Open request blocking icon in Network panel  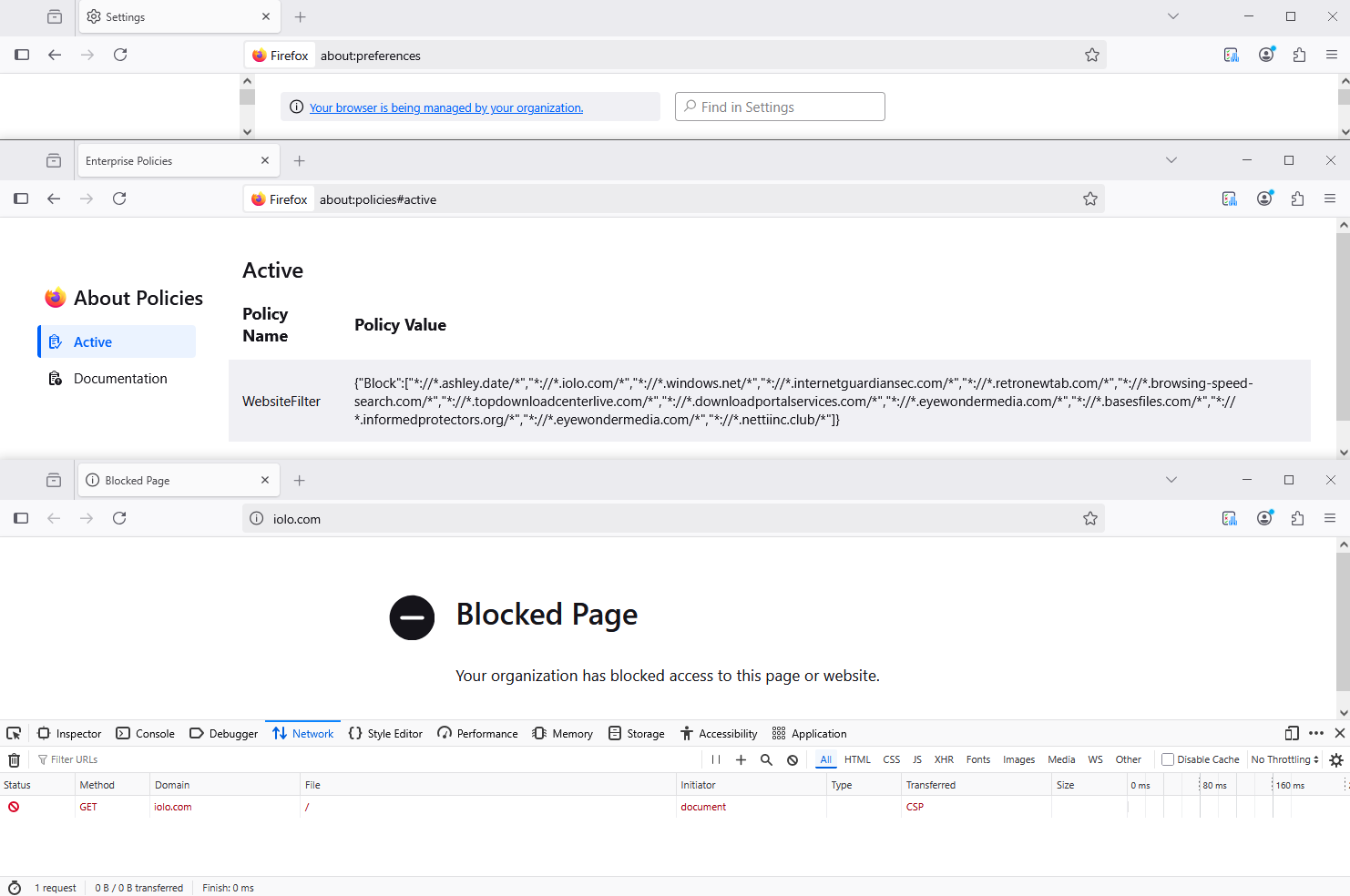tap(793, 759)
